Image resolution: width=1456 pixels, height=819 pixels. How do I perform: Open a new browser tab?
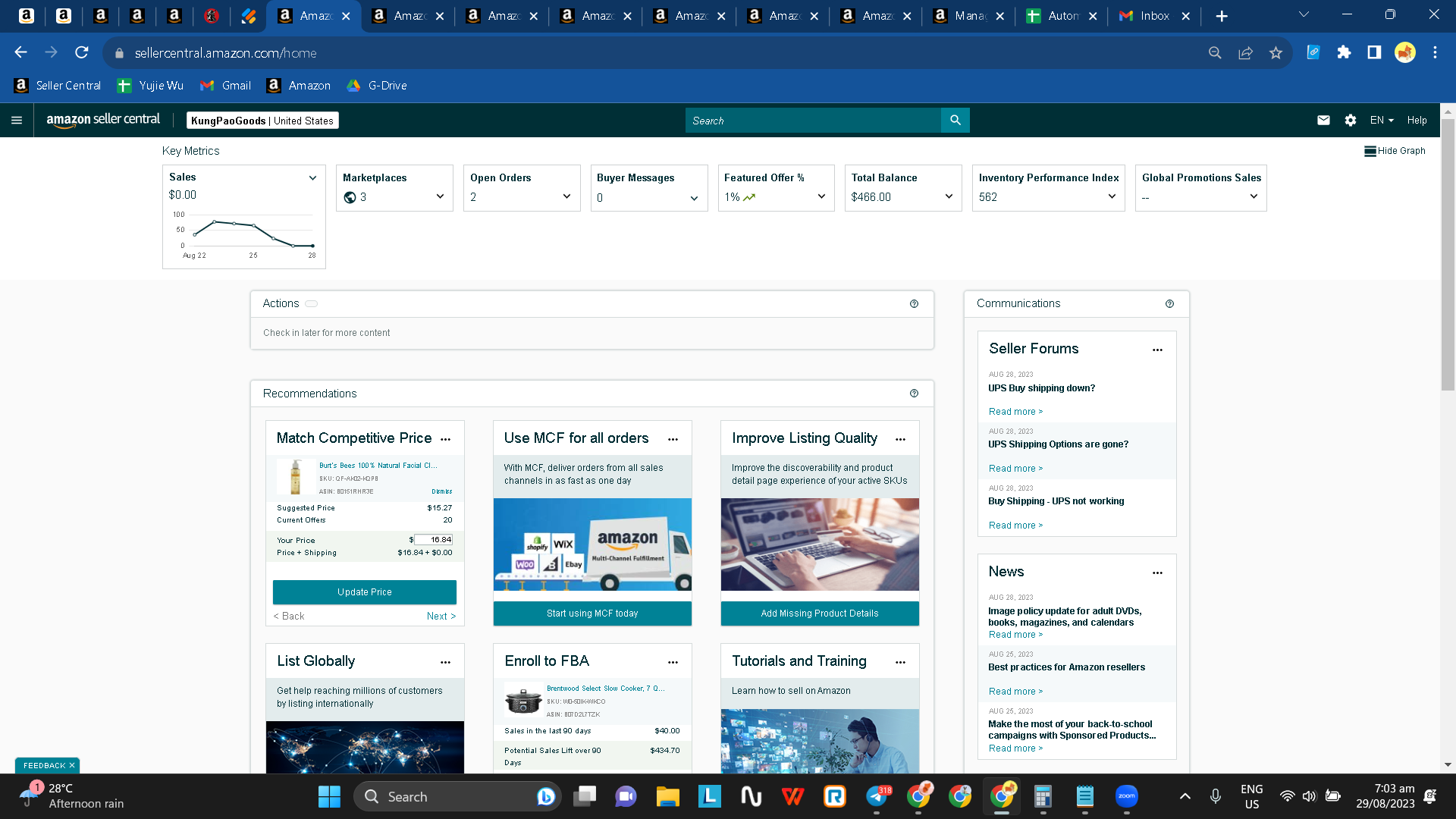point(1222,16)
